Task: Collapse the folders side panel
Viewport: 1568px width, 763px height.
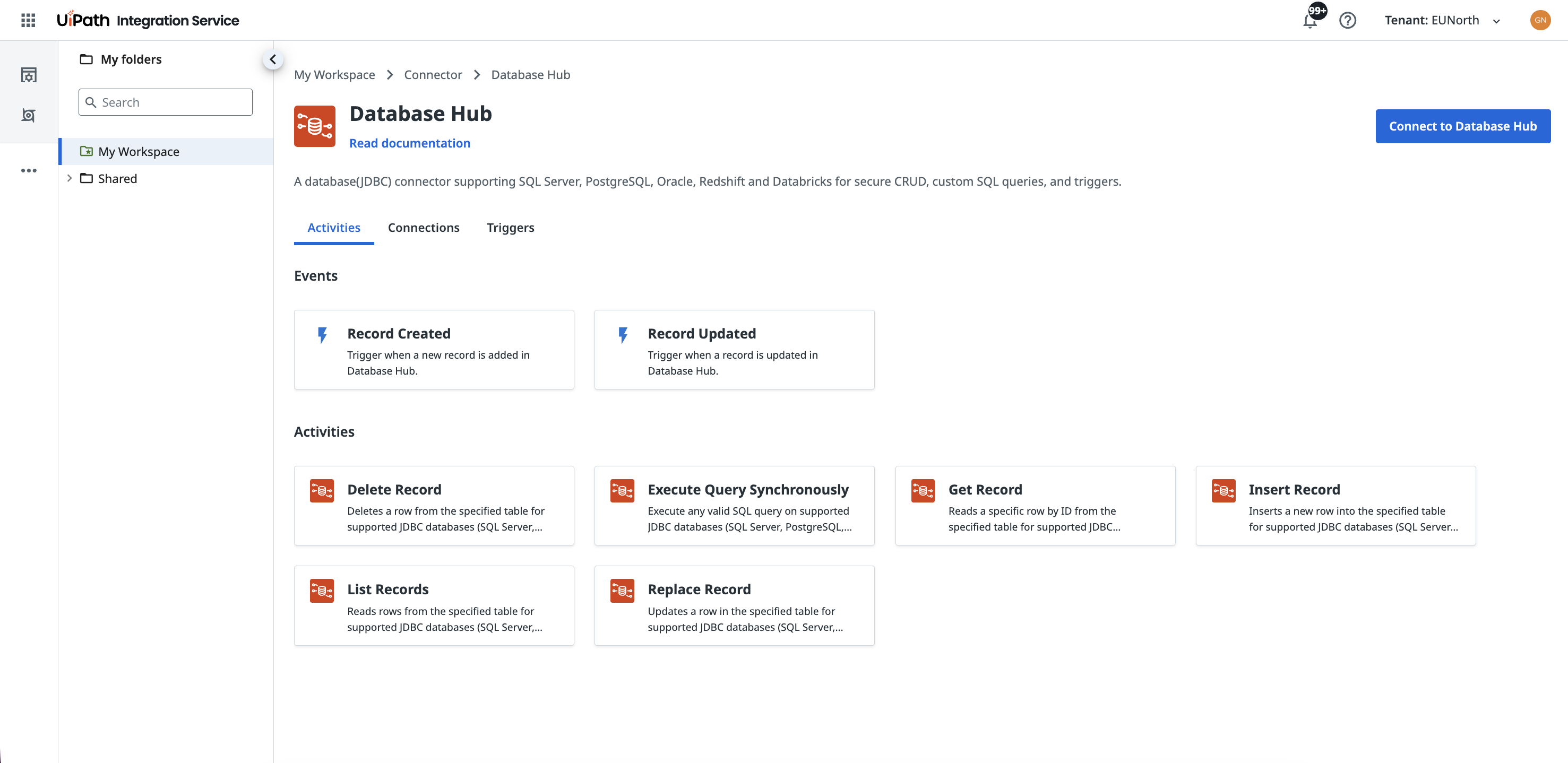Action: pos(273,59)
